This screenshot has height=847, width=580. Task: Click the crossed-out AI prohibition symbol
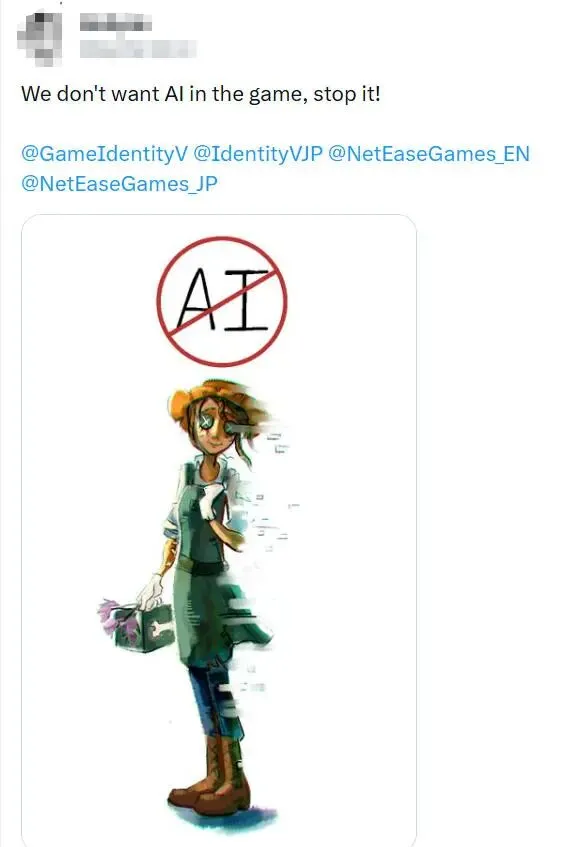(x=221, y=301)
